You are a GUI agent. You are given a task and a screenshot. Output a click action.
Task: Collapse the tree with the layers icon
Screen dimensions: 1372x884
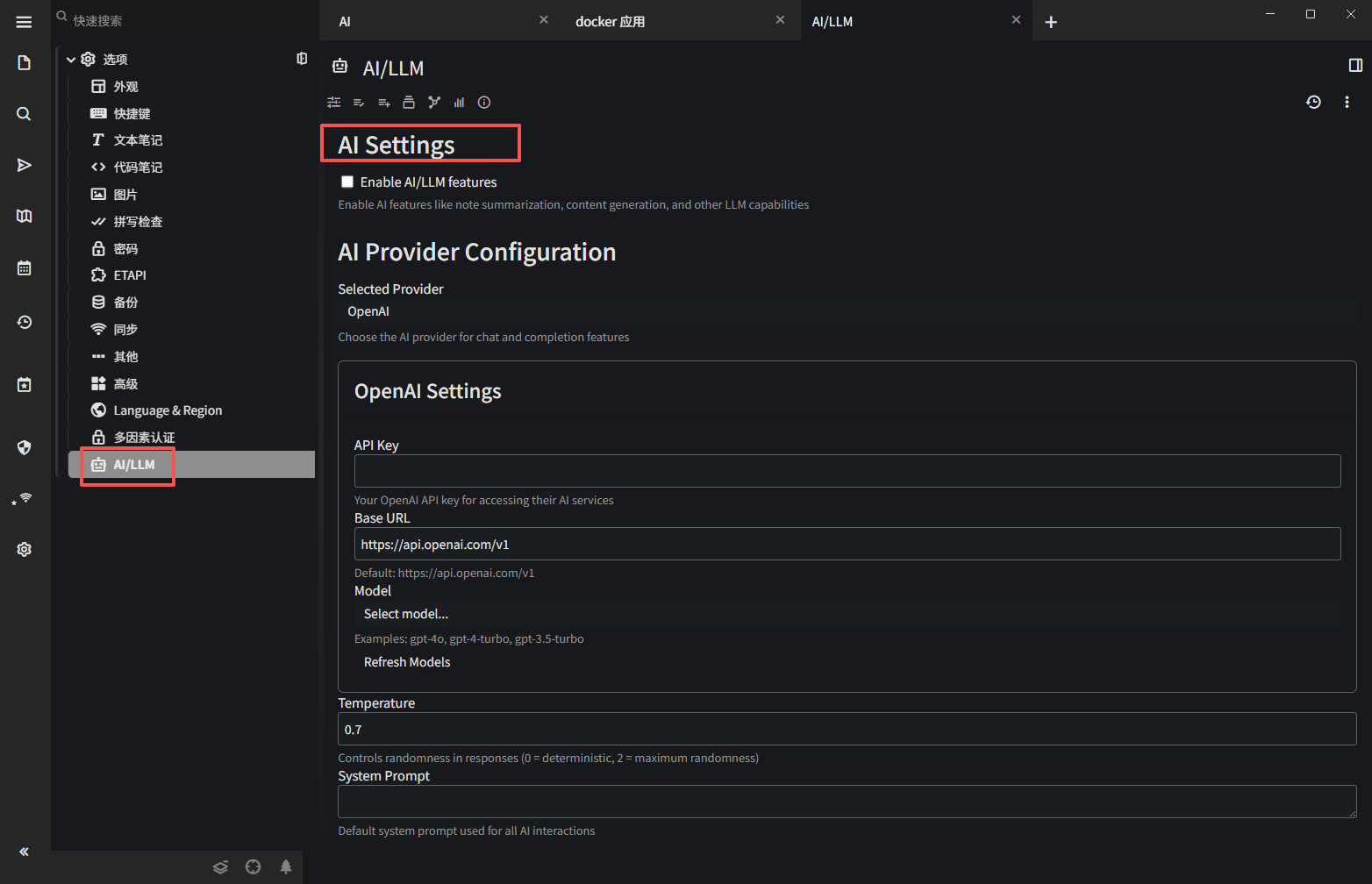coord(220,867)
